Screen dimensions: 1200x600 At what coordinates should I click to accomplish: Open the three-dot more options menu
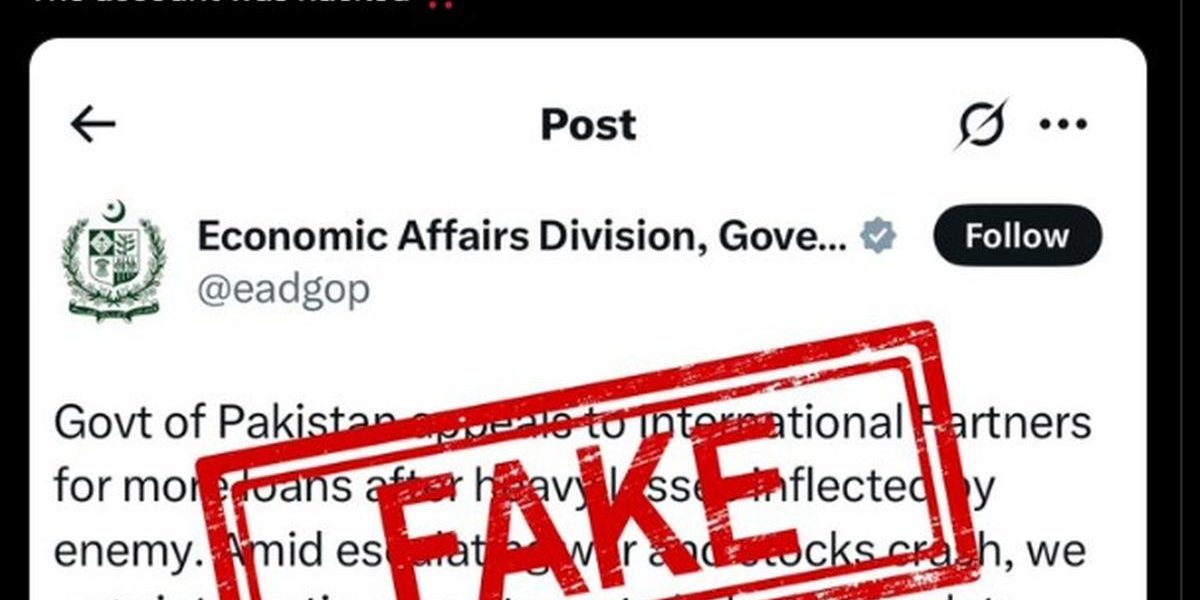1063,125
